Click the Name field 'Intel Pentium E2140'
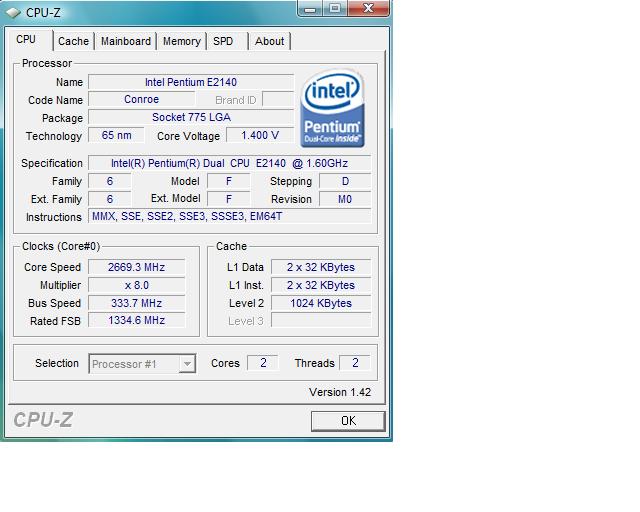The width and height of the screenshot is (640, 512). pos(191,82)
